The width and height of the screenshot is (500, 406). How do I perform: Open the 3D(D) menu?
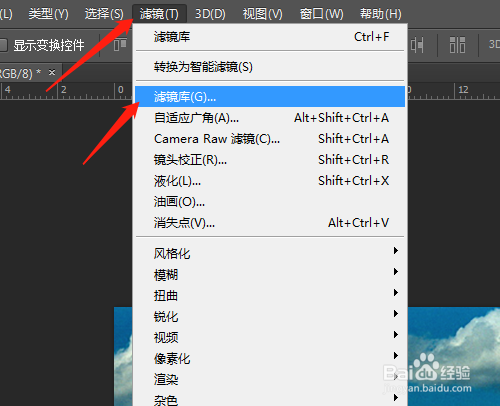pos(210,14)
